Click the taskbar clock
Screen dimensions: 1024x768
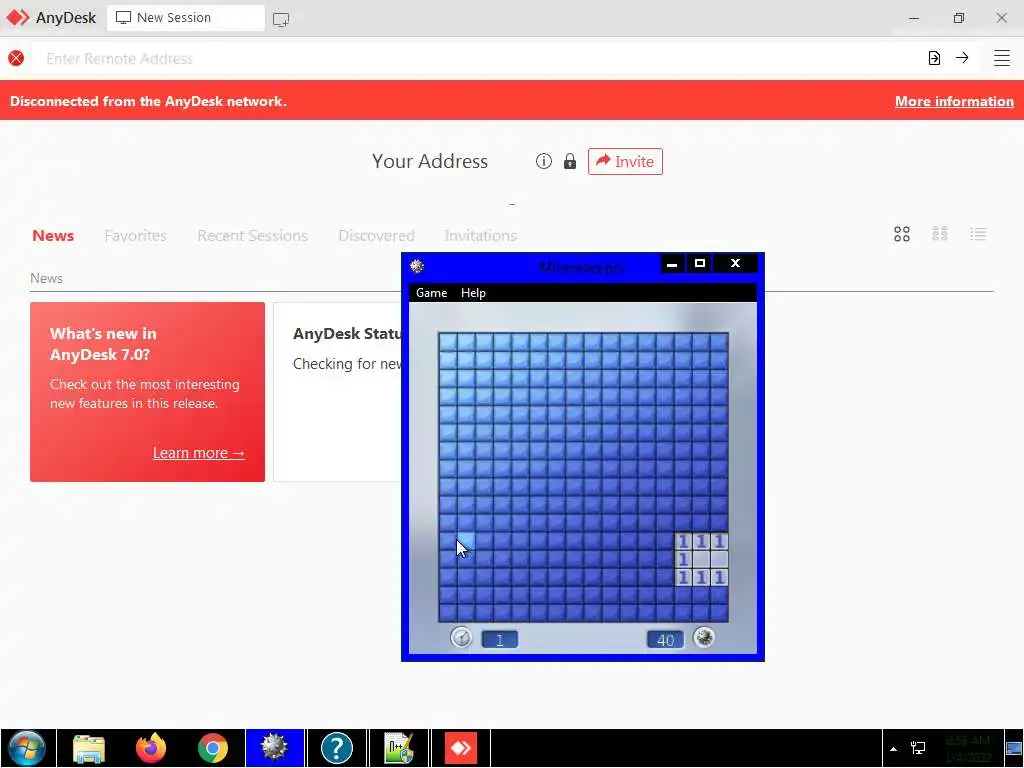pyautogui.click(x=968, y=748)
